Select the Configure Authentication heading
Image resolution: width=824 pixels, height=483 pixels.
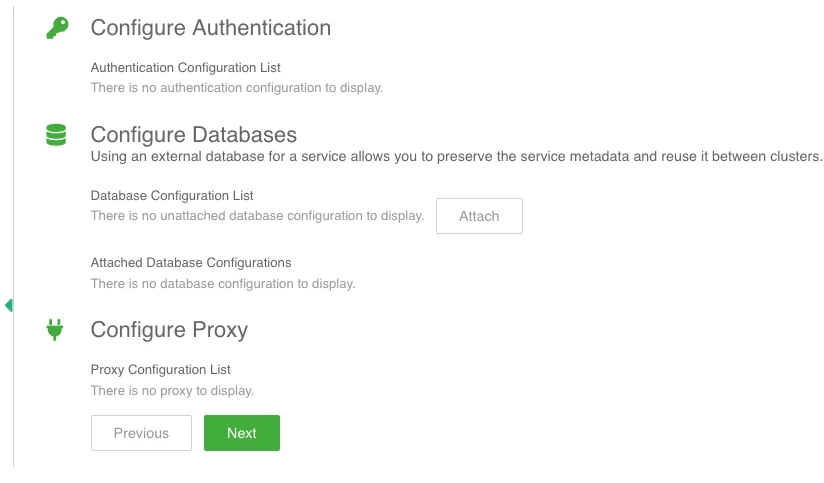211,28
